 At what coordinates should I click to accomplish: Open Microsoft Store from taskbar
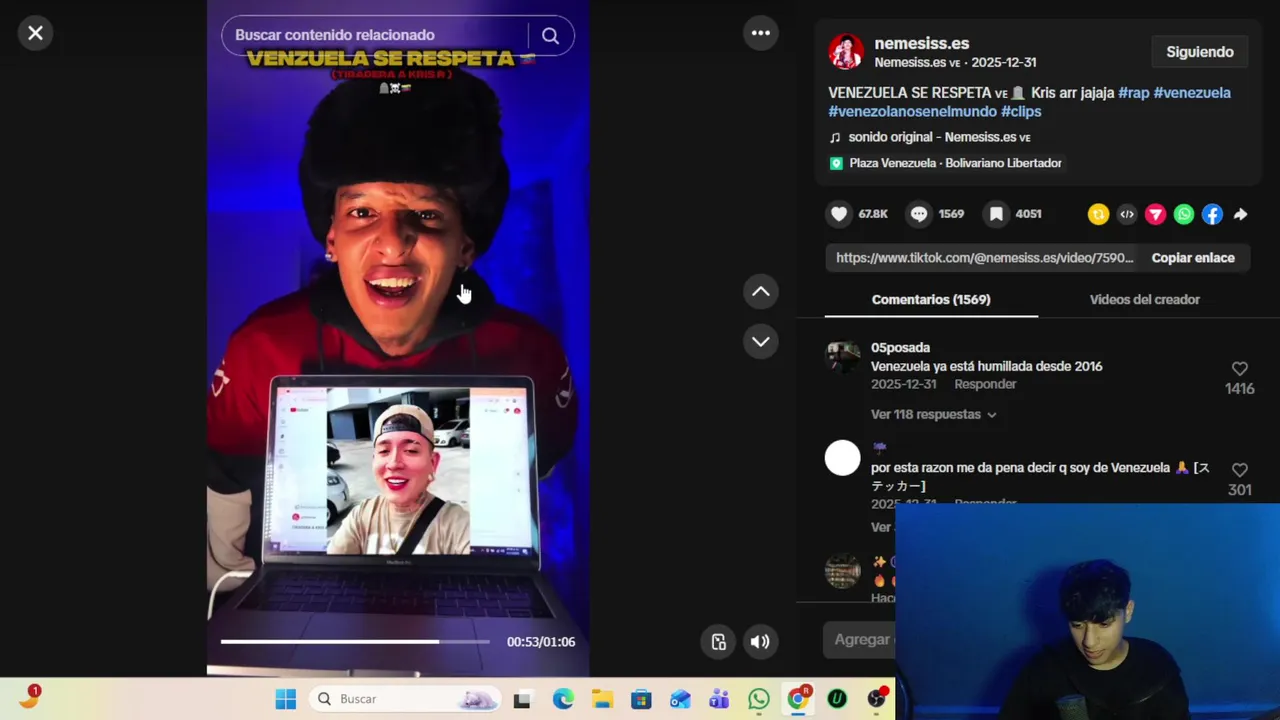(641, 699)
